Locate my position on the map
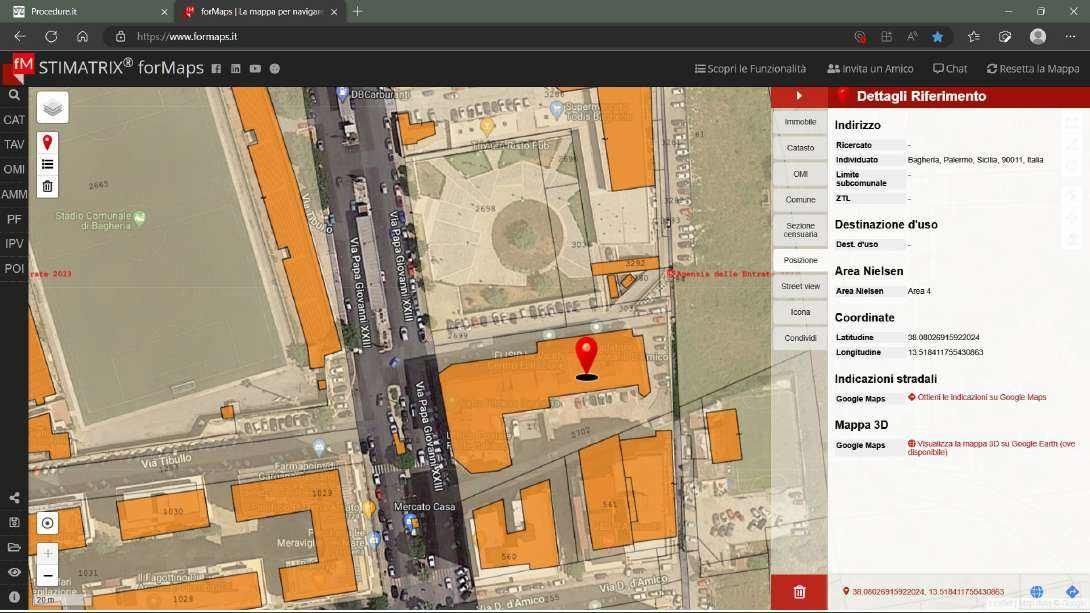The width and height of the screenshot is (1090, 613). pos(48,523)
